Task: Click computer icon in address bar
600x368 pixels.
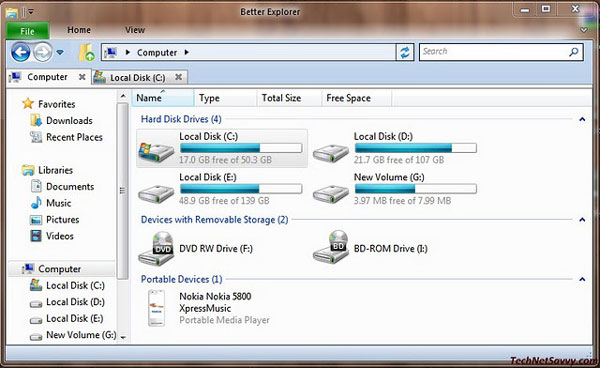Action: [x=111, y=52]
